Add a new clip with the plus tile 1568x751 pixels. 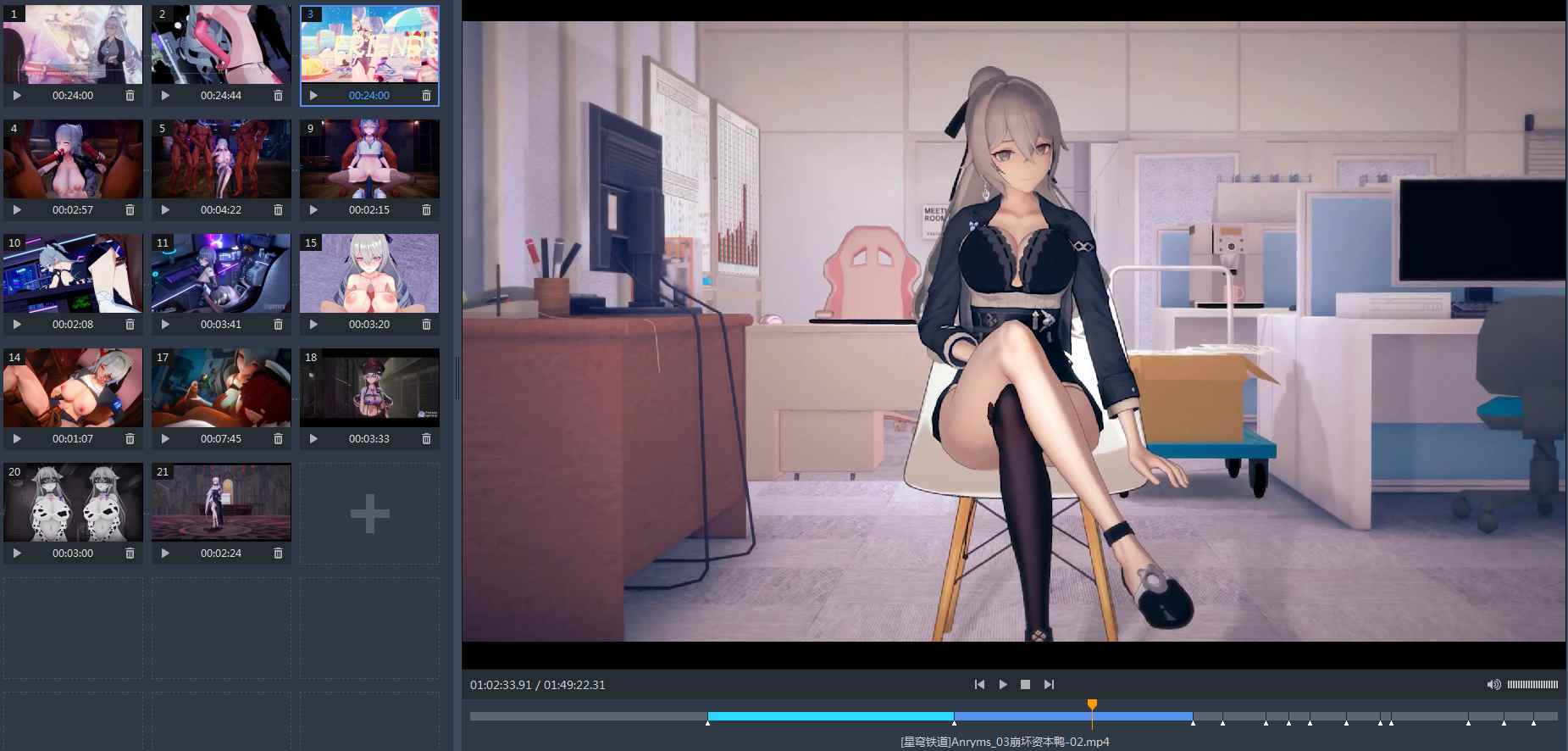pos(369,514)
